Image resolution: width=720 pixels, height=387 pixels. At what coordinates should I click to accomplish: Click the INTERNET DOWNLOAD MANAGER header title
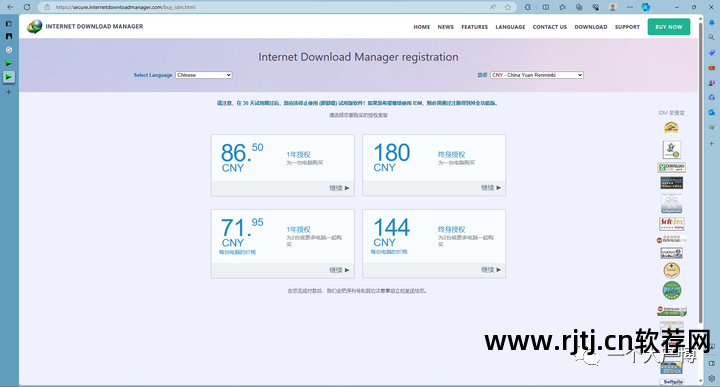click(x=94, y=27)
